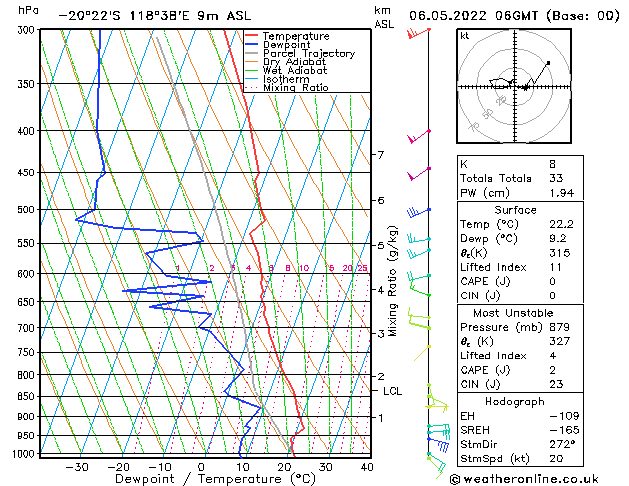Click the 950 hPa pressure label

(29, 435)
